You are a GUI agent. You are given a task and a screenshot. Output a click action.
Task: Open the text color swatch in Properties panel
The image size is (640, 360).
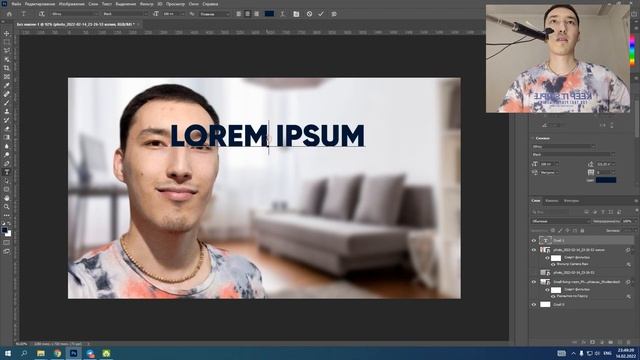(x=606, y=180)
